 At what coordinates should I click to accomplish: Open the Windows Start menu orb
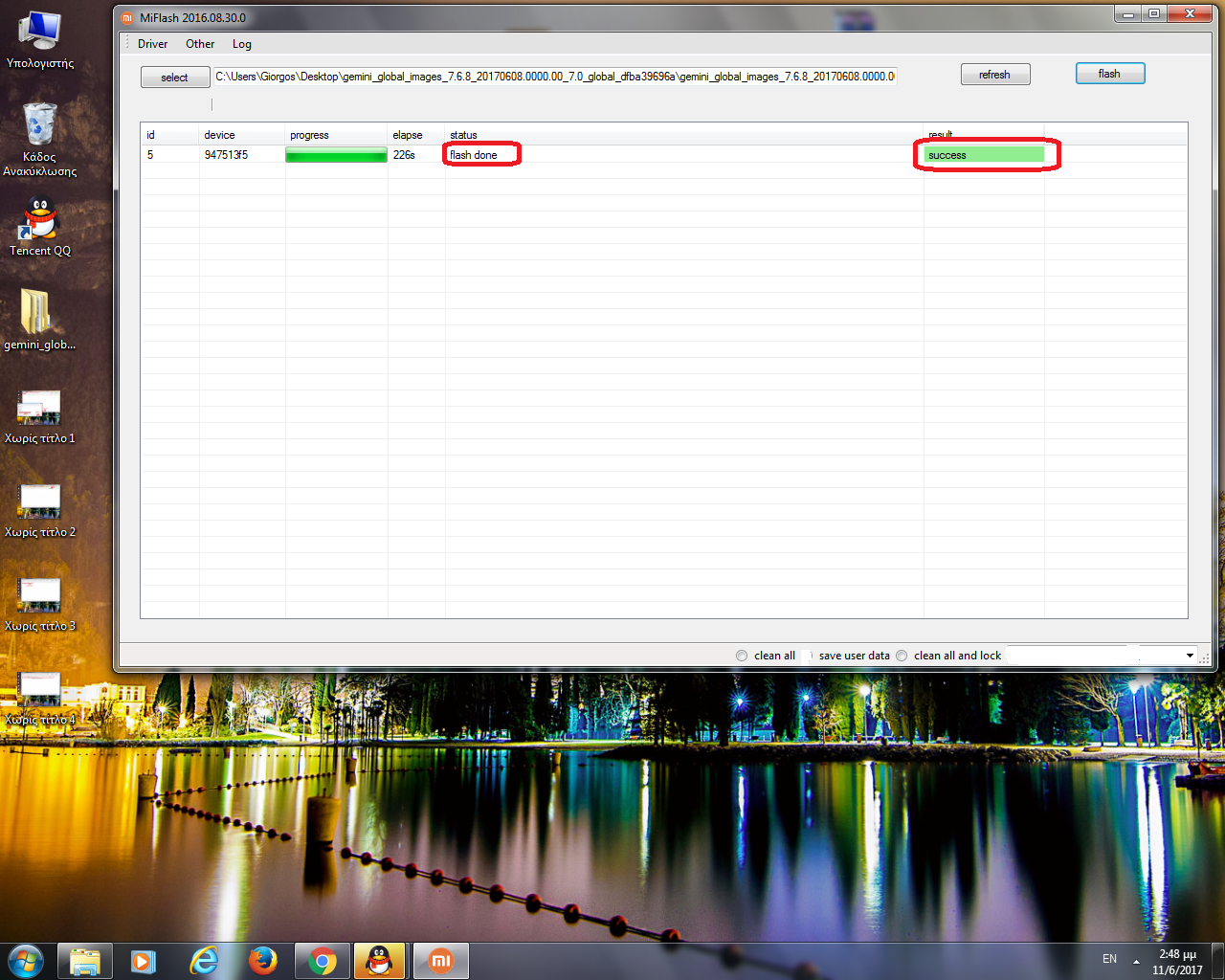pos(25,960)
